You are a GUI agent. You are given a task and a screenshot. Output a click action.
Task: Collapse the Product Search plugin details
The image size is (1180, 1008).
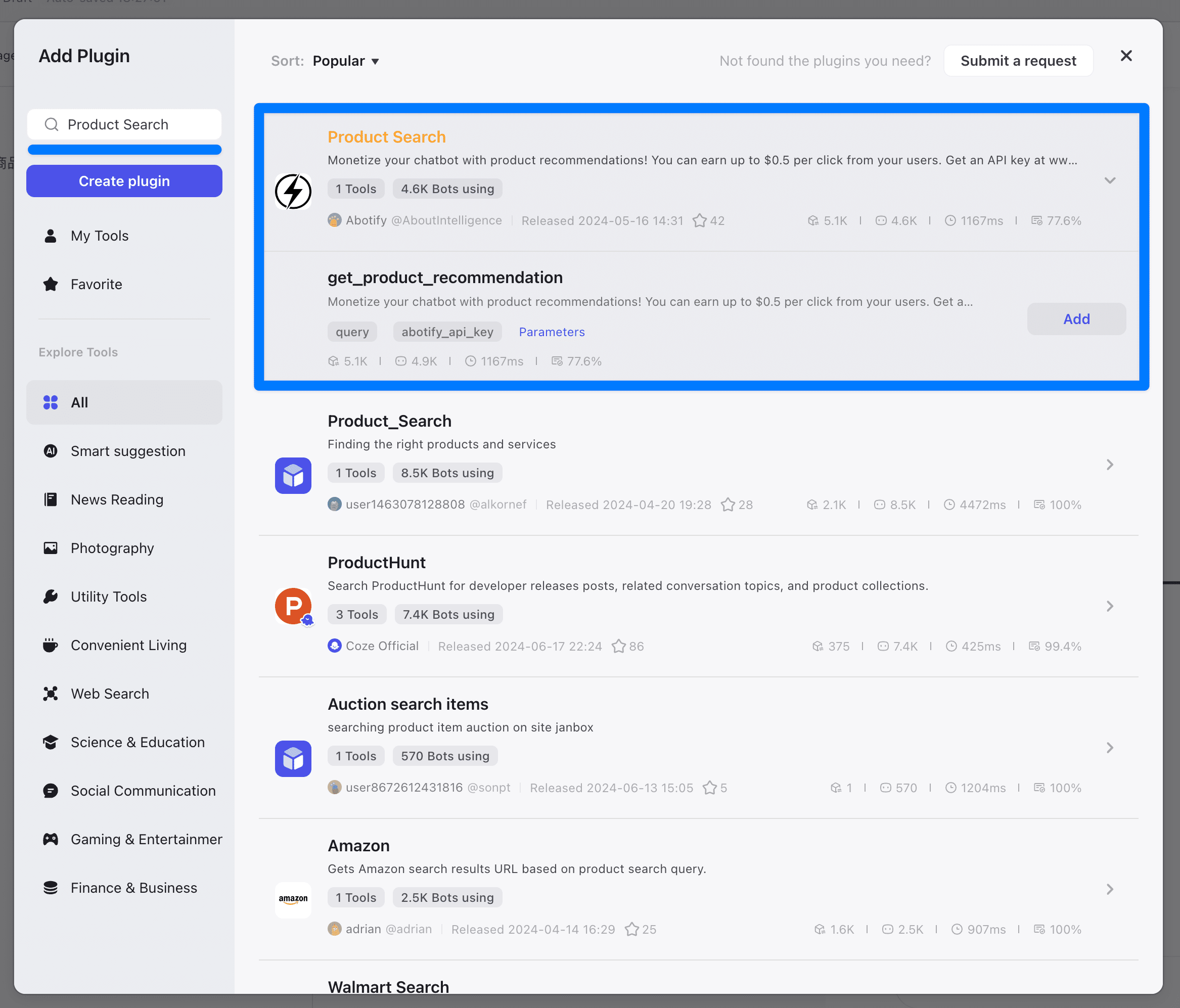pos(1109,180)
